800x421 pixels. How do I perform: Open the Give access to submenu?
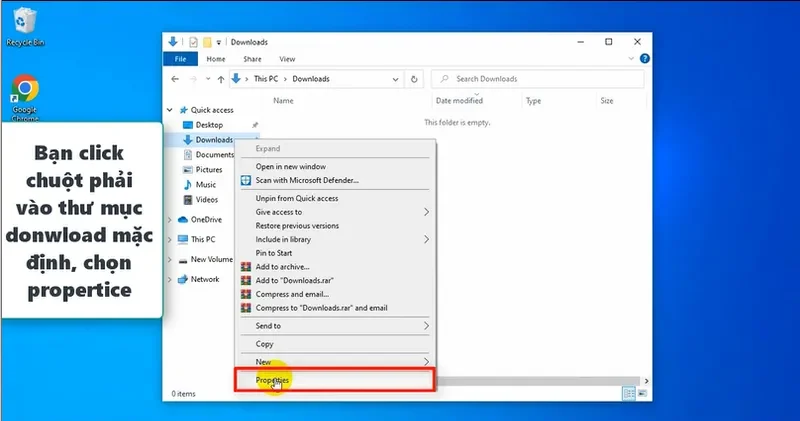(335, 212)
